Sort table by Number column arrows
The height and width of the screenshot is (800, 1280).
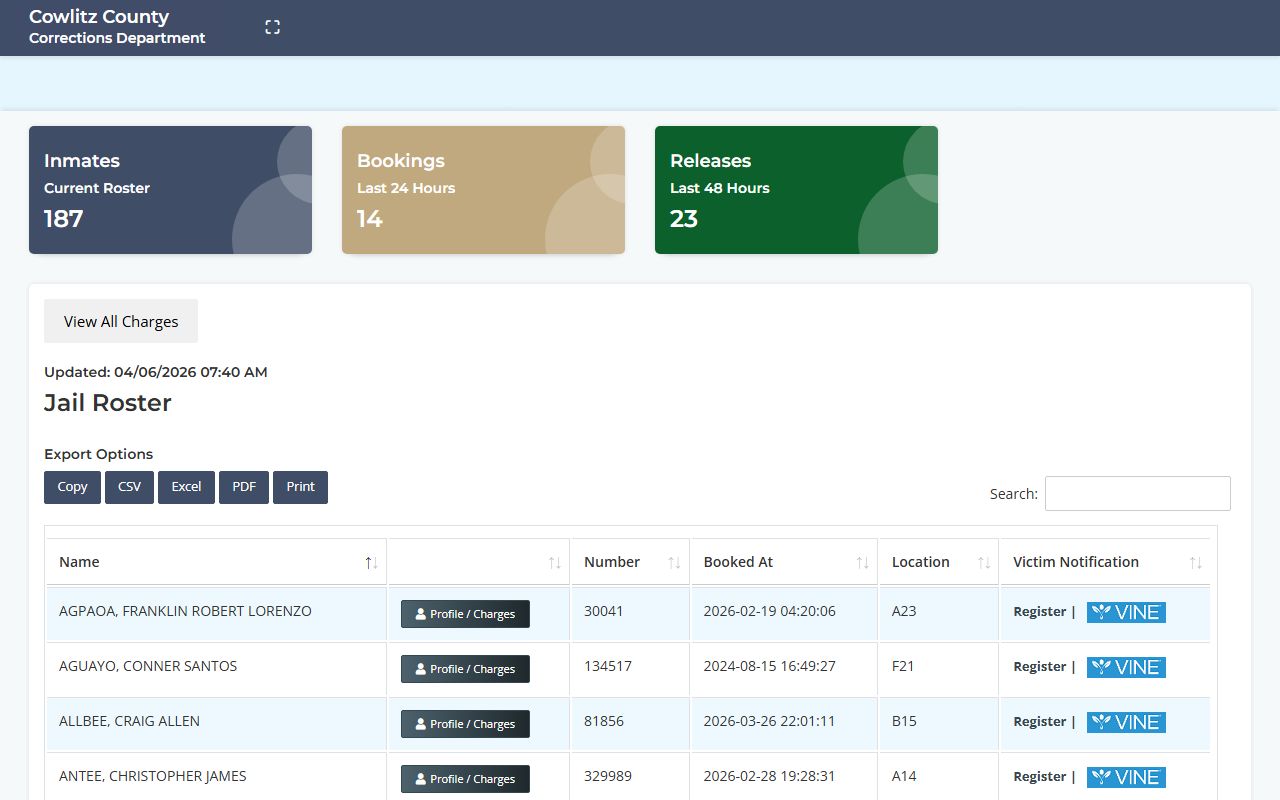674,563
